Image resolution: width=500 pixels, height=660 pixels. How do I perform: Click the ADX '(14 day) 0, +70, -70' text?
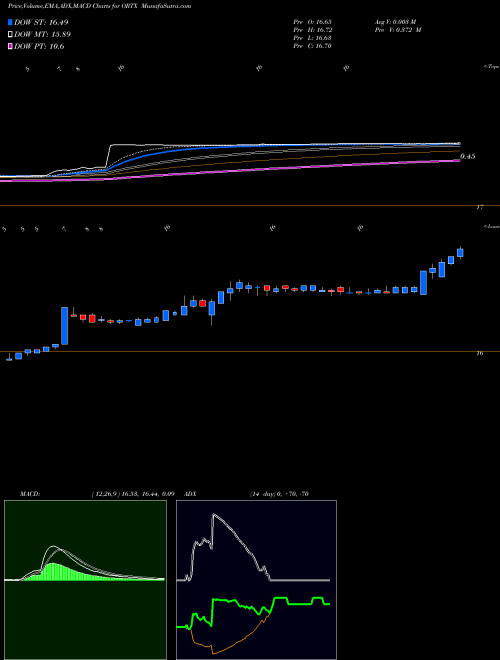tap(279, 494)
